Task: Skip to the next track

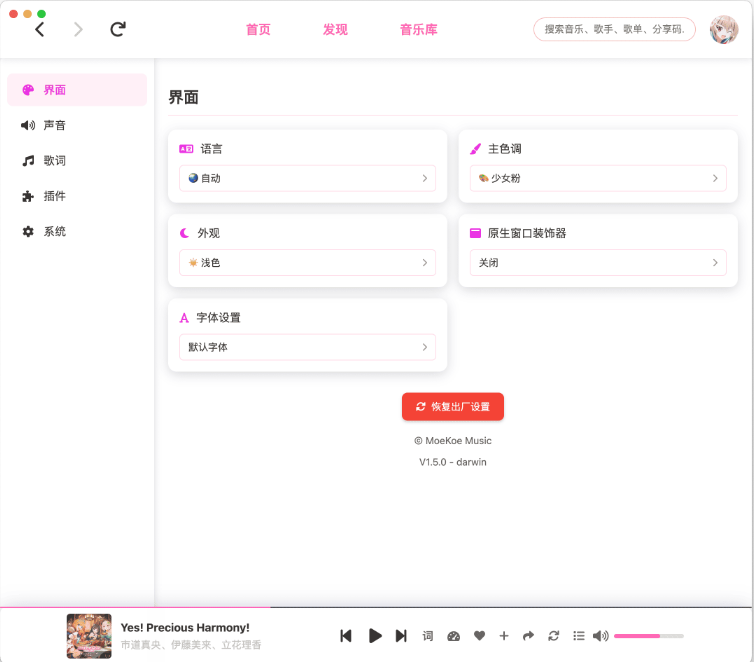Action: pyautogui.click(x=401, y=636)
